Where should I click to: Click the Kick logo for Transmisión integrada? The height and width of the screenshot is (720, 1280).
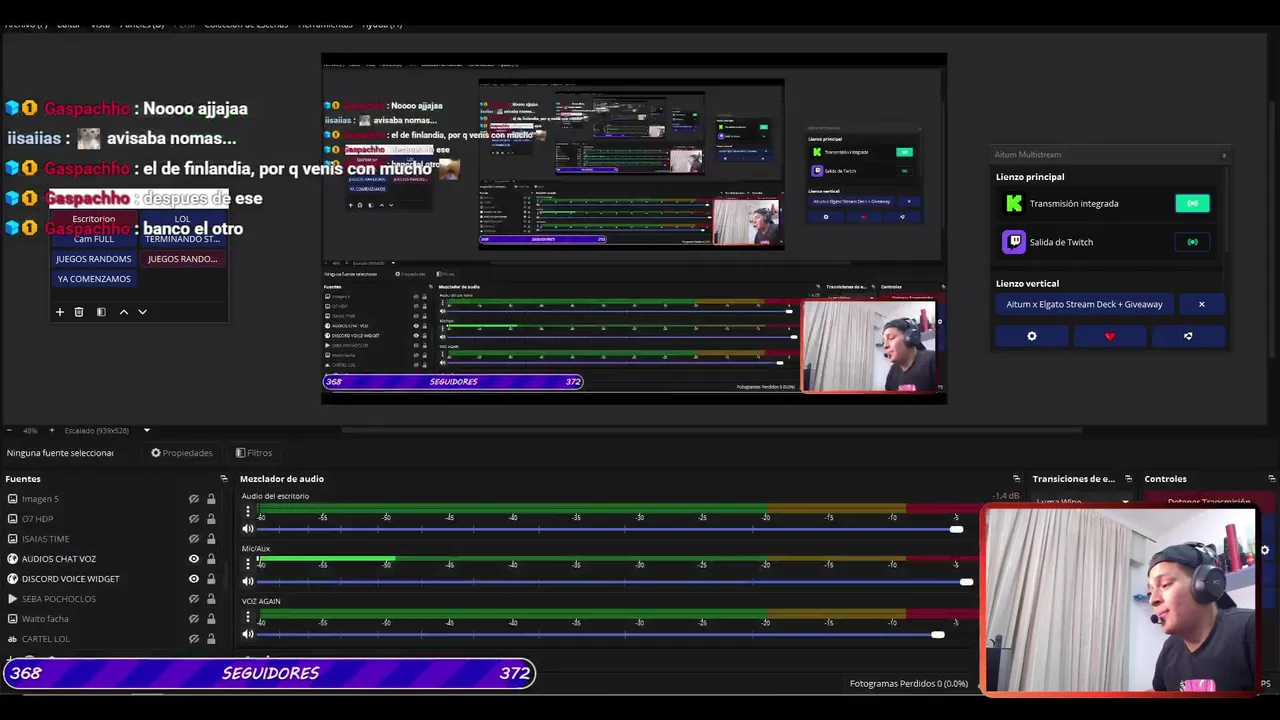coord(1013,203)
